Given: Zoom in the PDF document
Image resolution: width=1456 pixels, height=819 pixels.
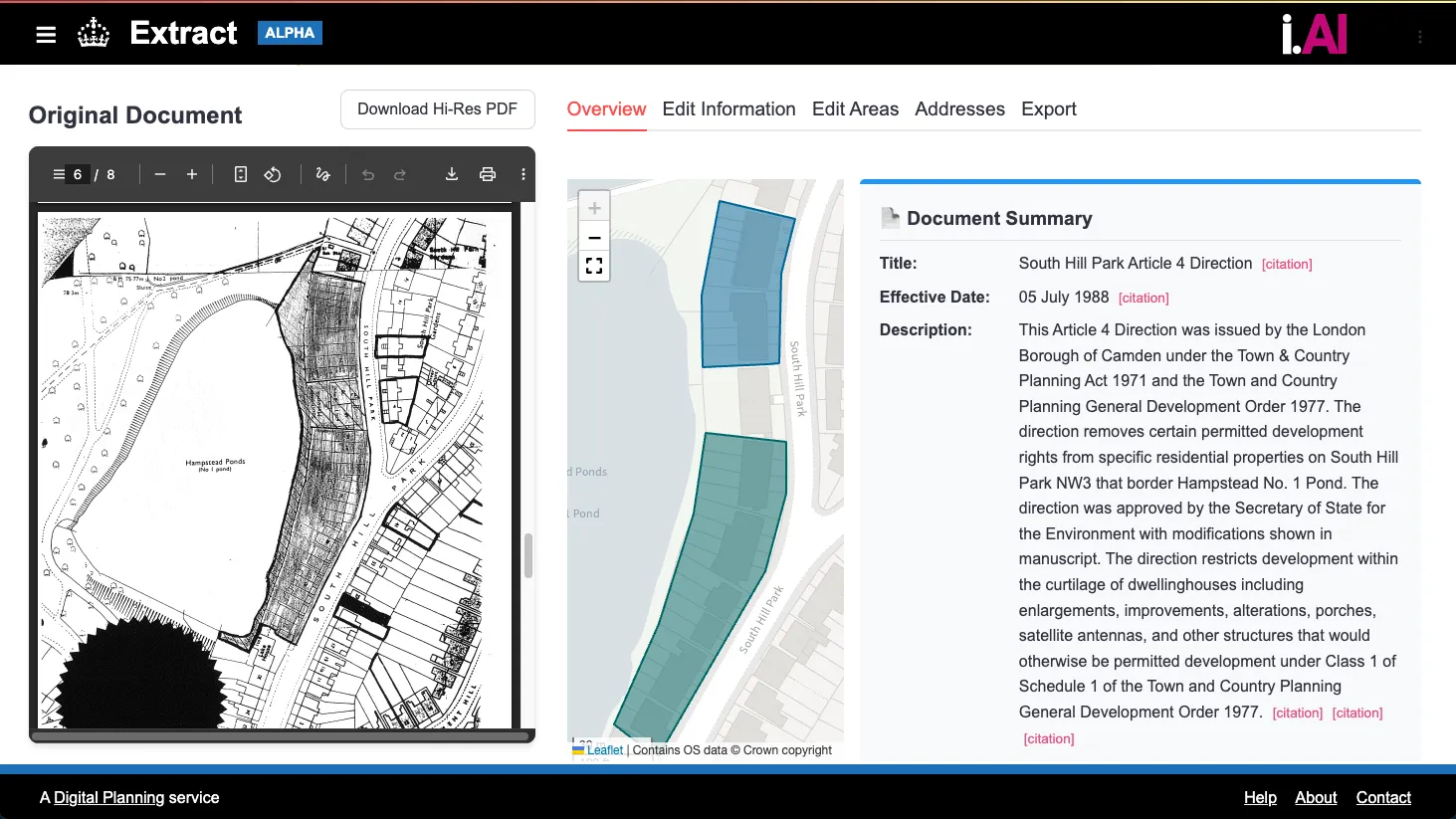Looking at the screenshot, I should pos(192,174).
